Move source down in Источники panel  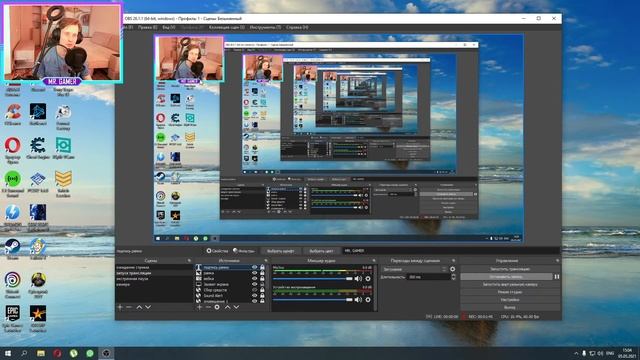pyautogui.click(x=236, y=307)
